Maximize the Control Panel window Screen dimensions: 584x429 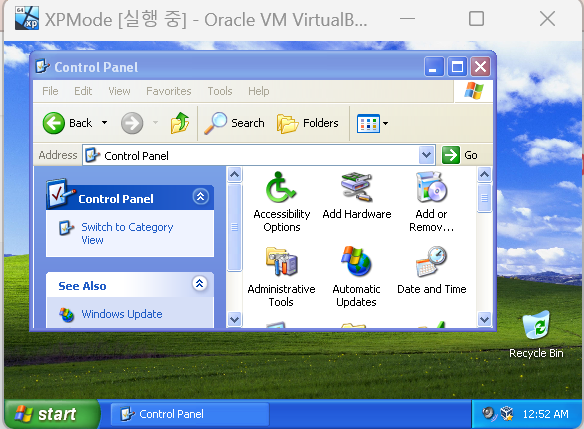pos(457,67)
